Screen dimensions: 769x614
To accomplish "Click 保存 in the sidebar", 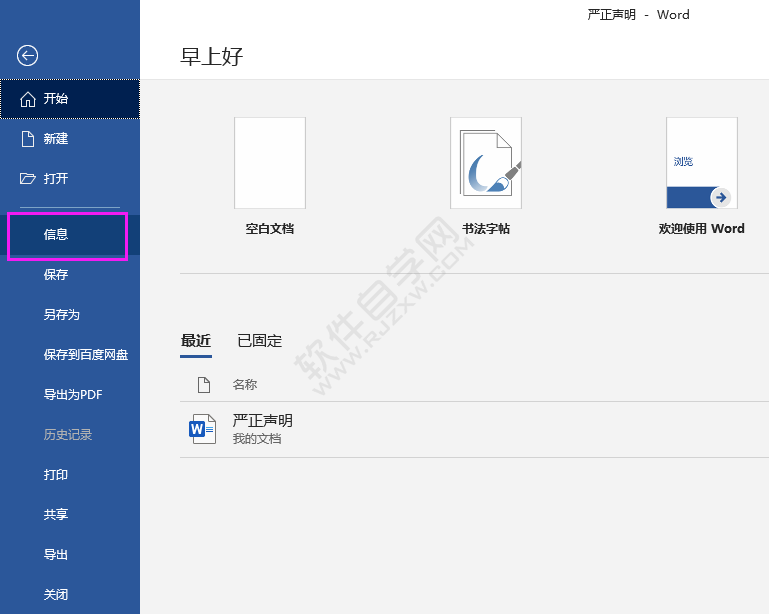I will click(x=70, y=275).
